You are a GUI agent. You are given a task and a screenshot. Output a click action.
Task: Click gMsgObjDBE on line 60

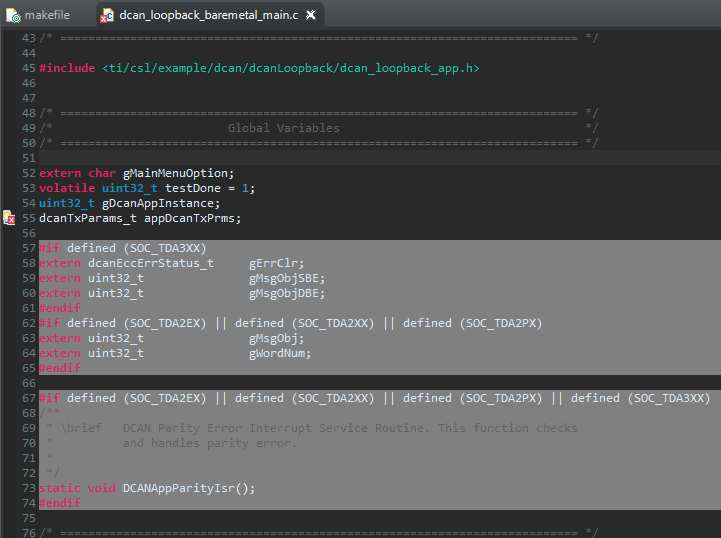tap(284, 293)
